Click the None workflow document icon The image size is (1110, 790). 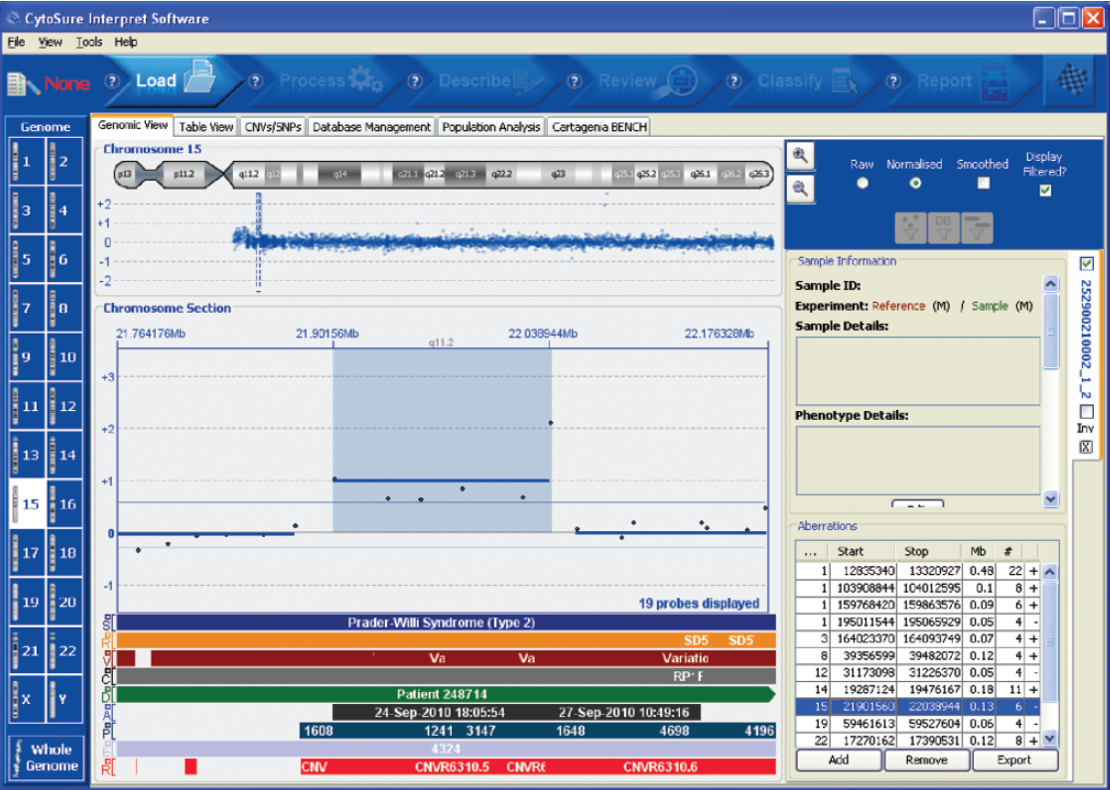(x=23, y=84)
